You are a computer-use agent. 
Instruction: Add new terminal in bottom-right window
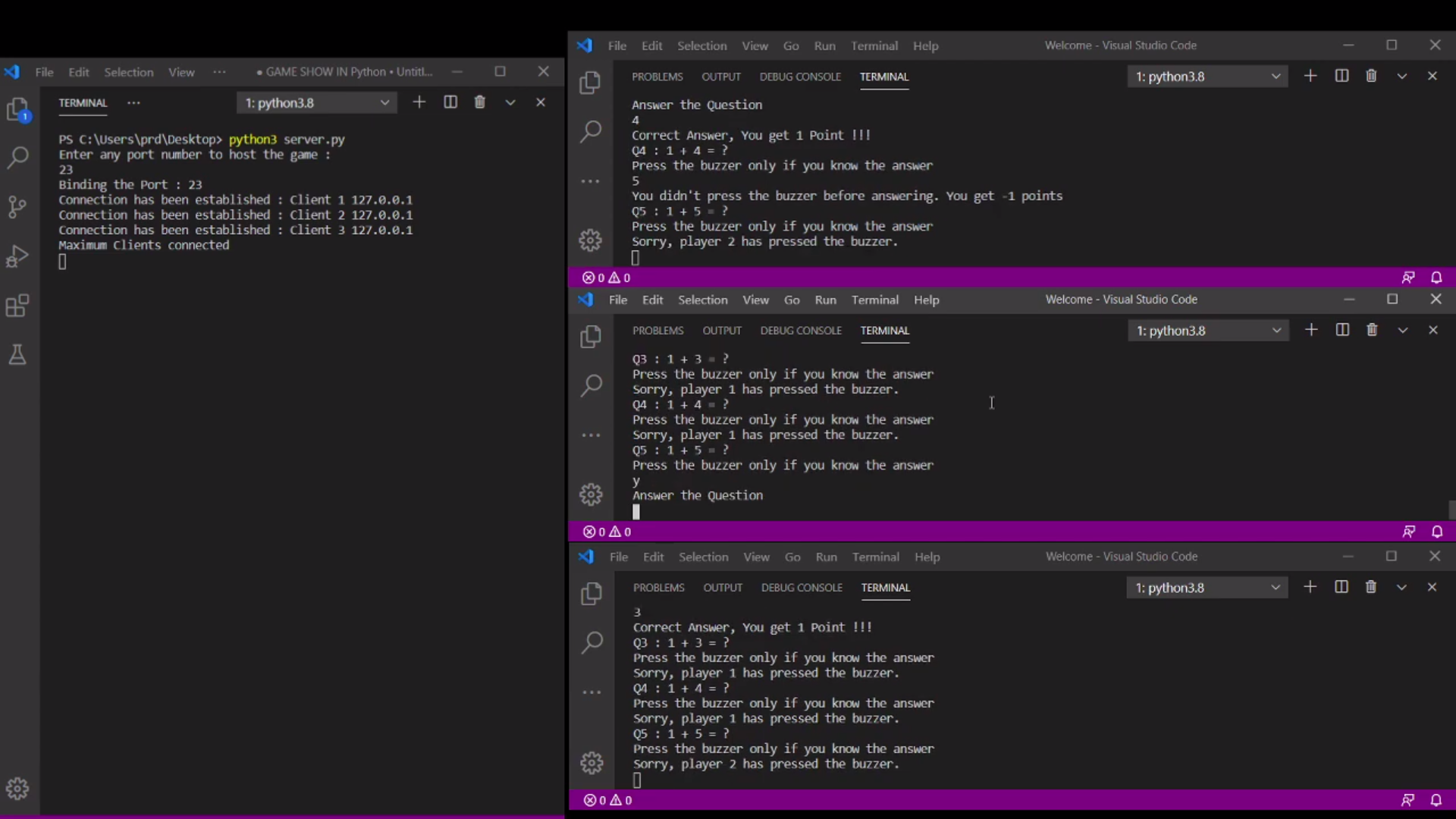point(1310,587)
